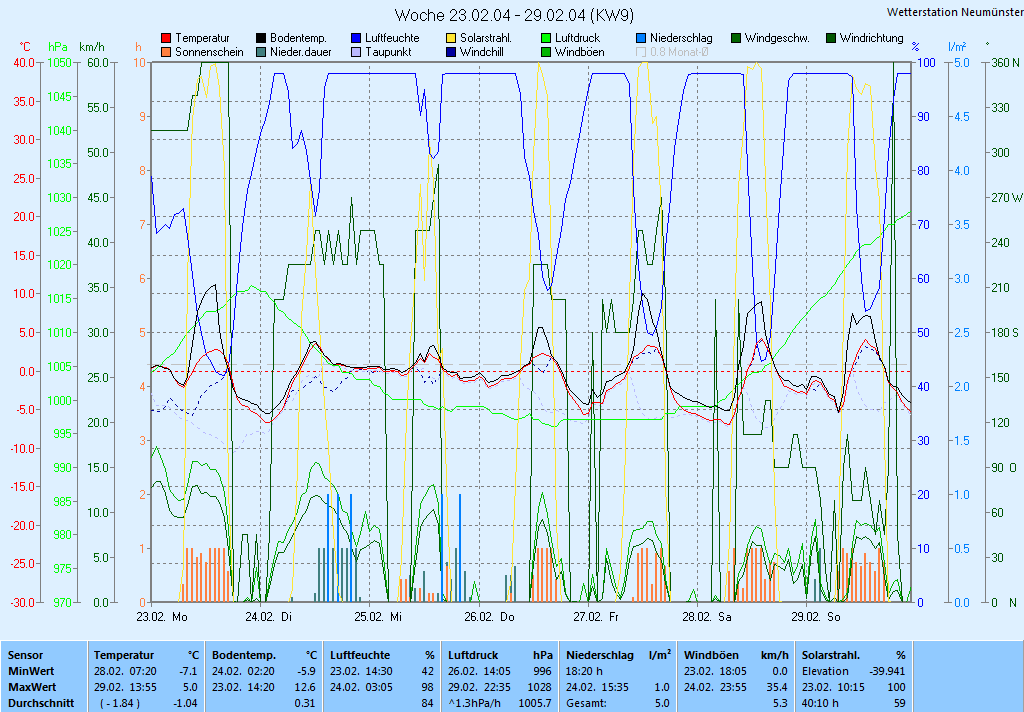The width and height of the screenshot is (1024, 712).
Task: Toggle the Windböen legend box at top
Action: tap(546, 52)
